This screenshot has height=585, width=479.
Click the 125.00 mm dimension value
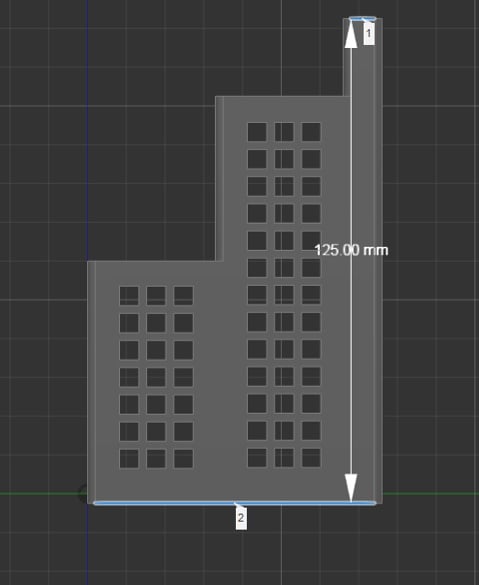pyautogui.click(x=351, y=250)
